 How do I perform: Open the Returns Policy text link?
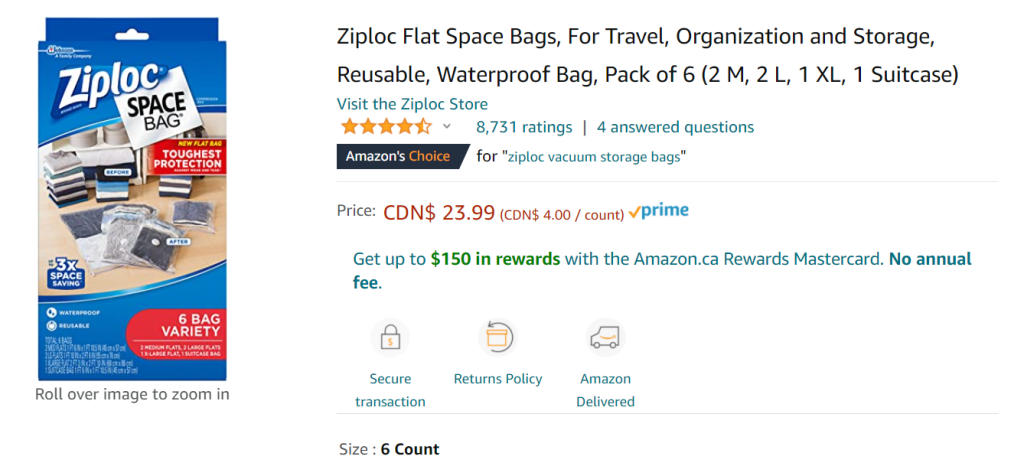(x=498, y=379)
